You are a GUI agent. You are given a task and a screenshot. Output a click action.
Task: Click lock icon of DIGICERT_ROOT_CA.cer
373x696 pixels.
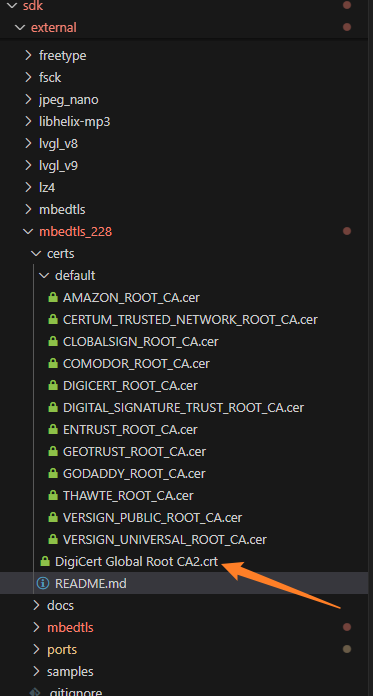tap(53, 385)
